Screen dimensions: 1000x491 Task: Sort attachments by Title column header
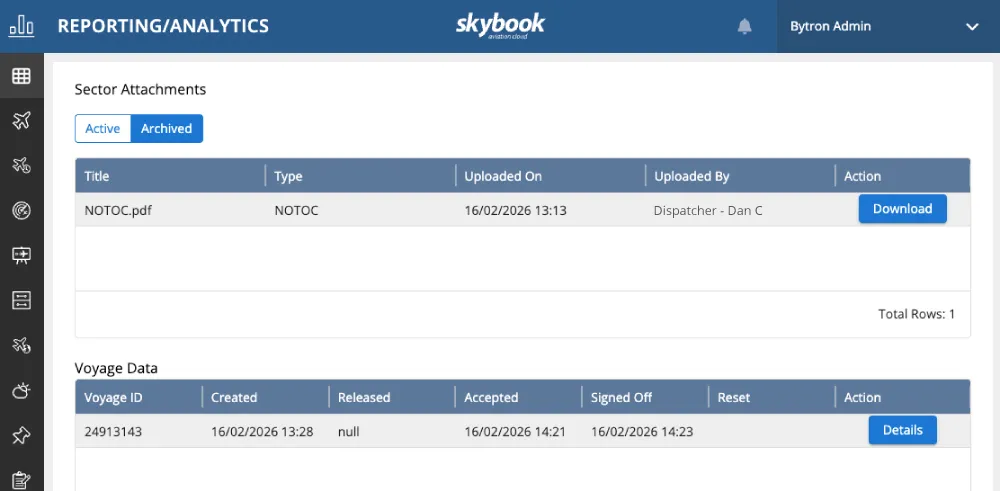pyautogui.click(x=97, y=176)
